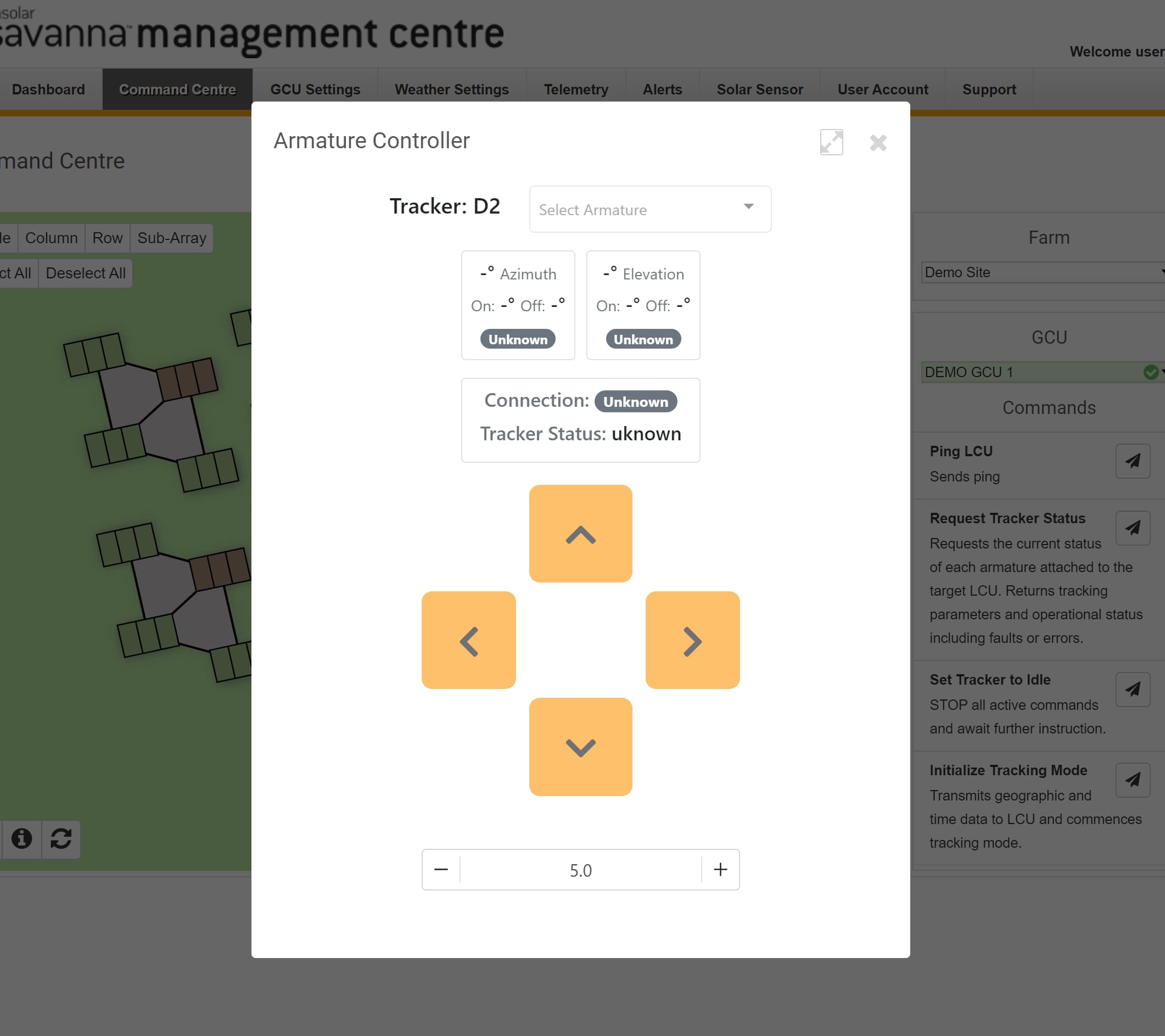Screen dimensions: 1165x1036
Task: Increase step value with plus button
Action: click(720, 870)
